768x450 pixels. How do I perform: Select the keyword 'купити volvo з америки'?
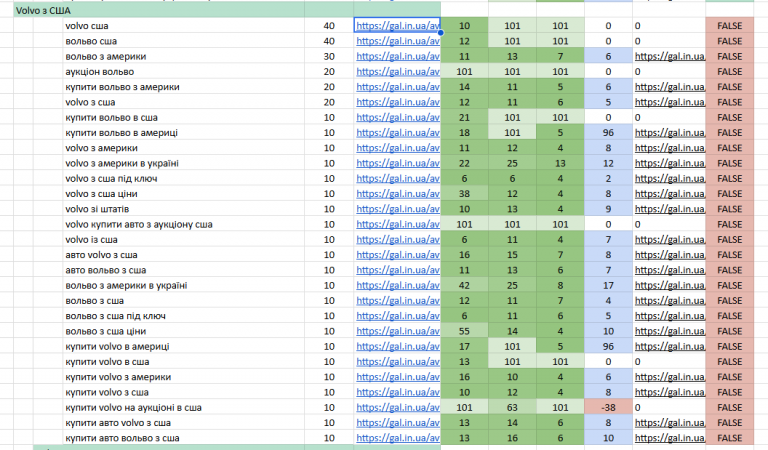tap(118, 377)
